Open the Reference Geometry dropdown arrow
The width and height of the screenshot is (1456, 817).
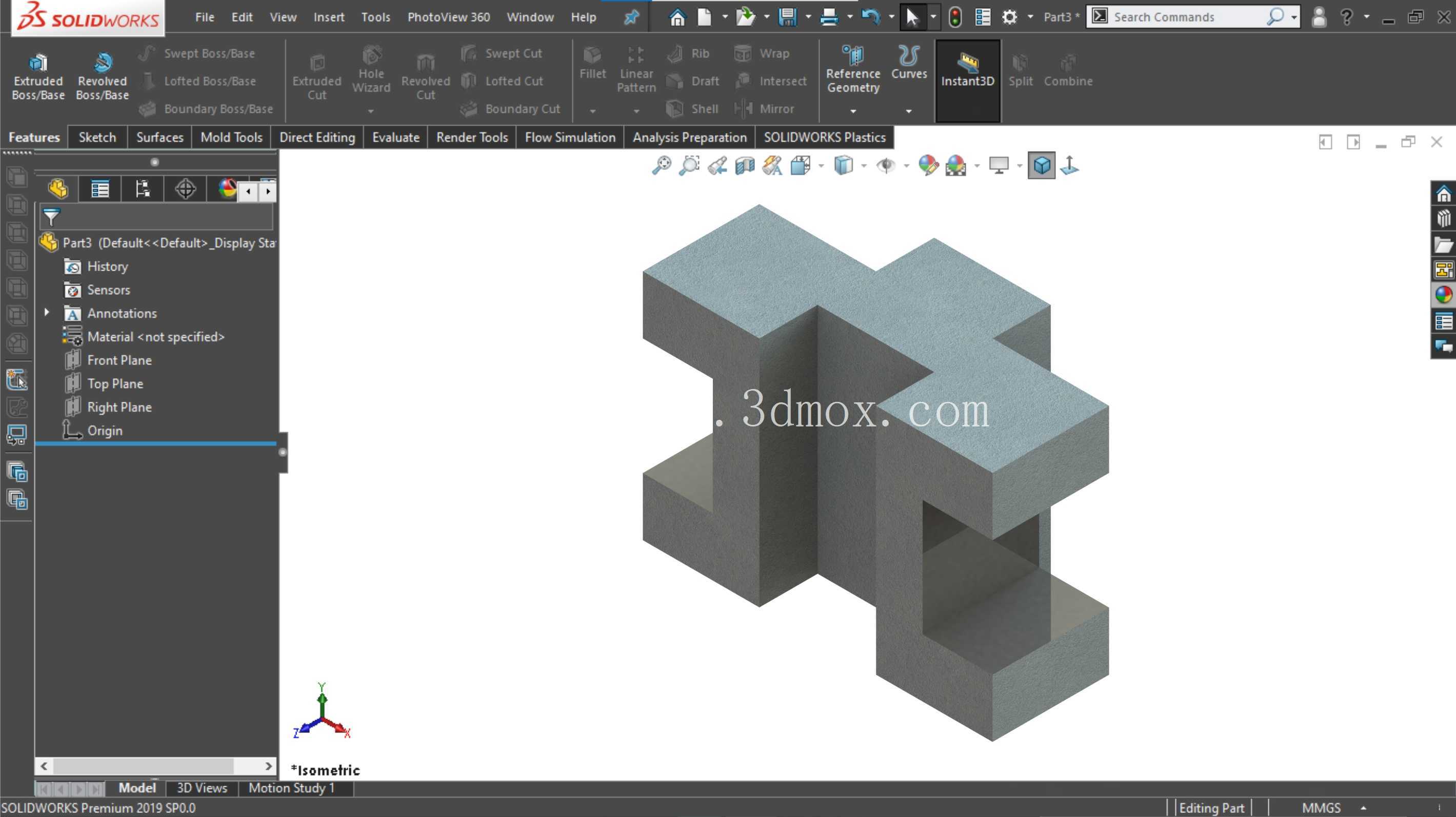[853, 111]
